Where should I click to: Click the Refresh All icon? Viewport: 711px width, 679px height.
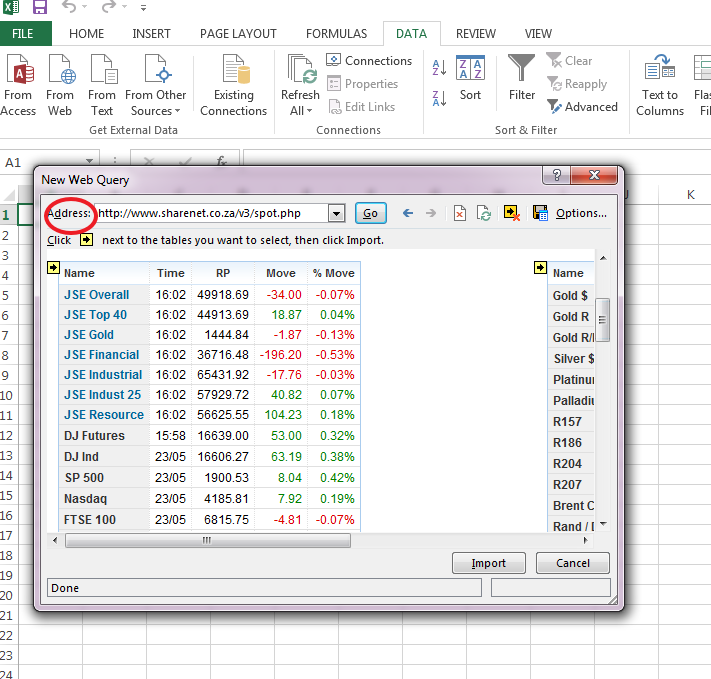tap(302, 69)
